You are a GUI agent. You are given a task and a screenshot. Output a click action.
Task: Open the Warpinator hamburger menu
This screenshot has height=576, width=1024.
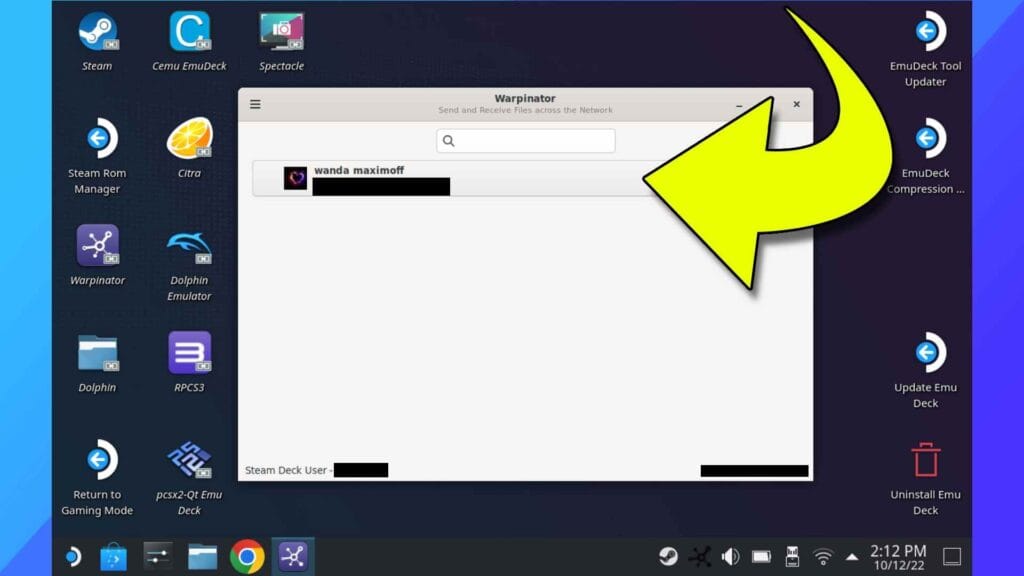tap(255, 104)
